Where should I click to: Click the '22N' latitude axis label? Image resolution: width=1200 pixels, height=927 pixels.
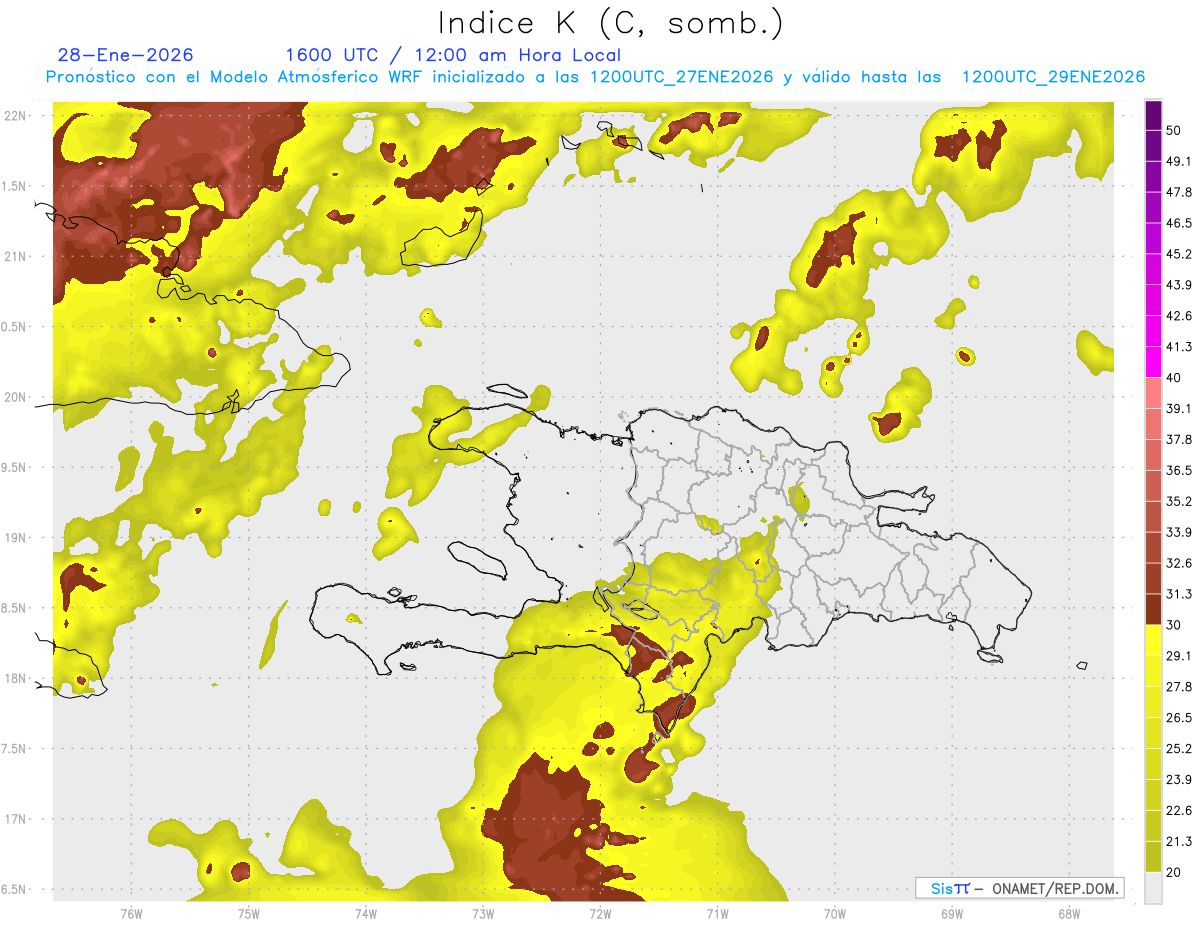click(15, 115)
